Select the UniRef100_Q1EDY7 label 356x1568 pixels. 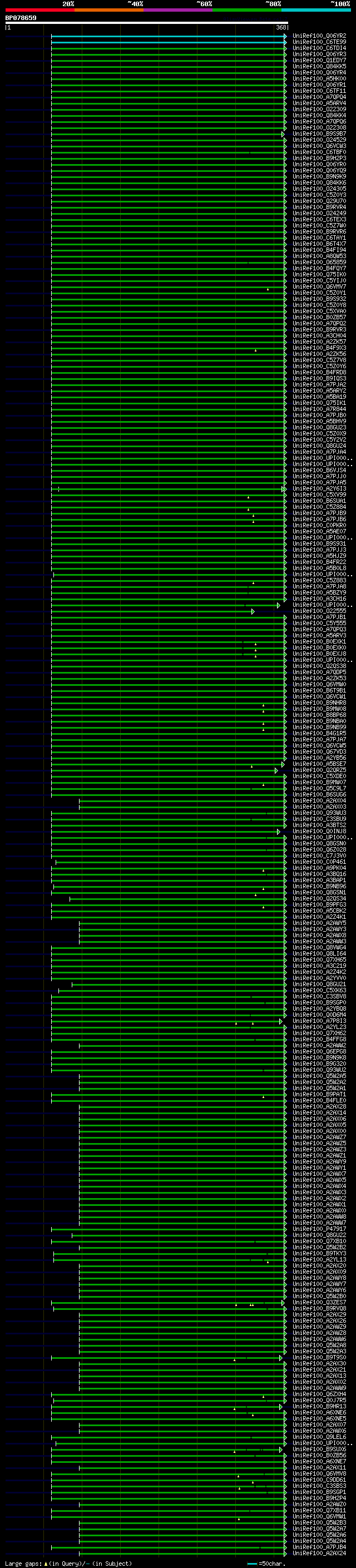pos(319,60)
